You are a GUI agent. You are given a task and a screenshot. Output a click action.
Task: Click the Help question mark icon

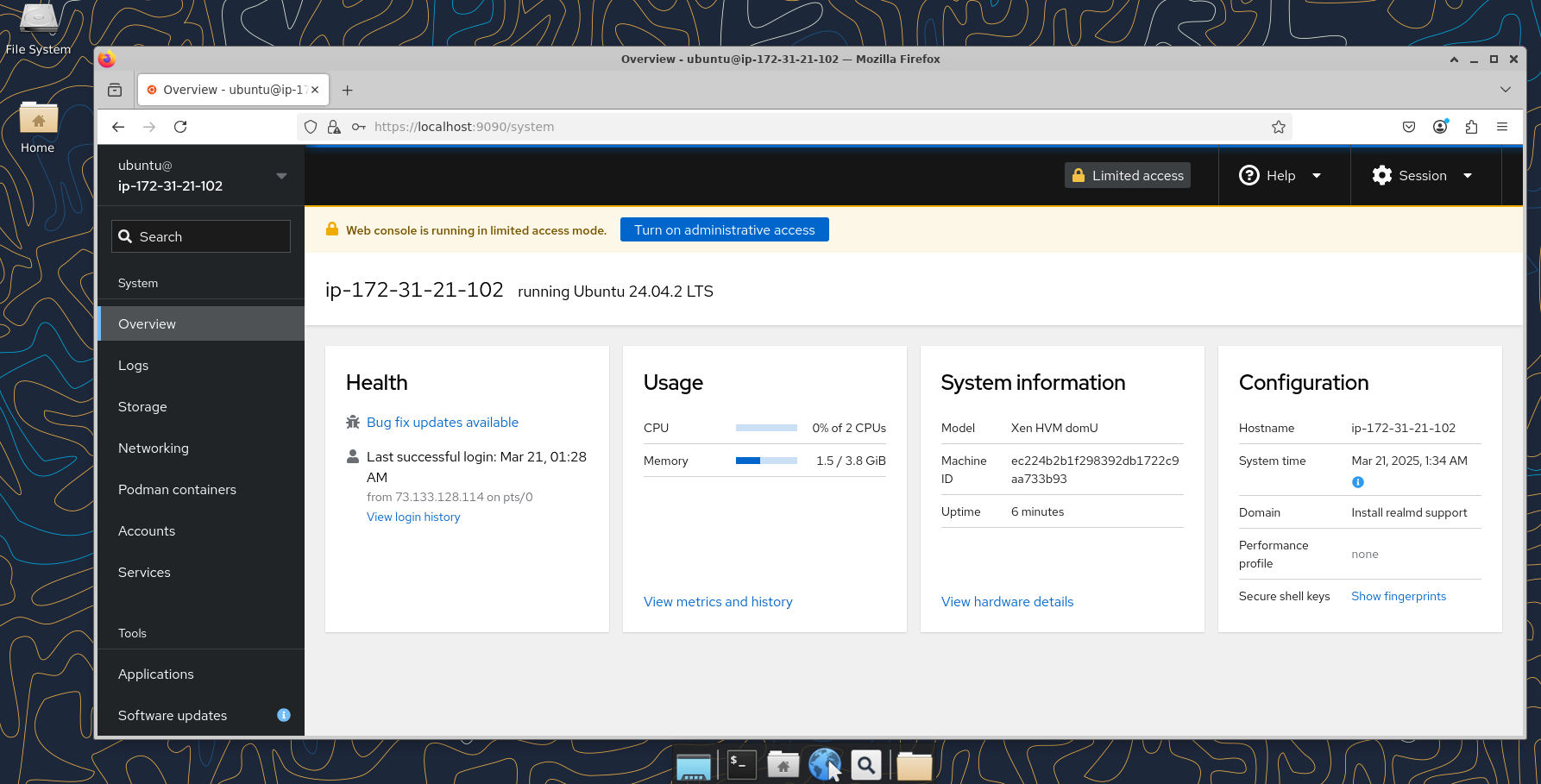point(1249,175)
